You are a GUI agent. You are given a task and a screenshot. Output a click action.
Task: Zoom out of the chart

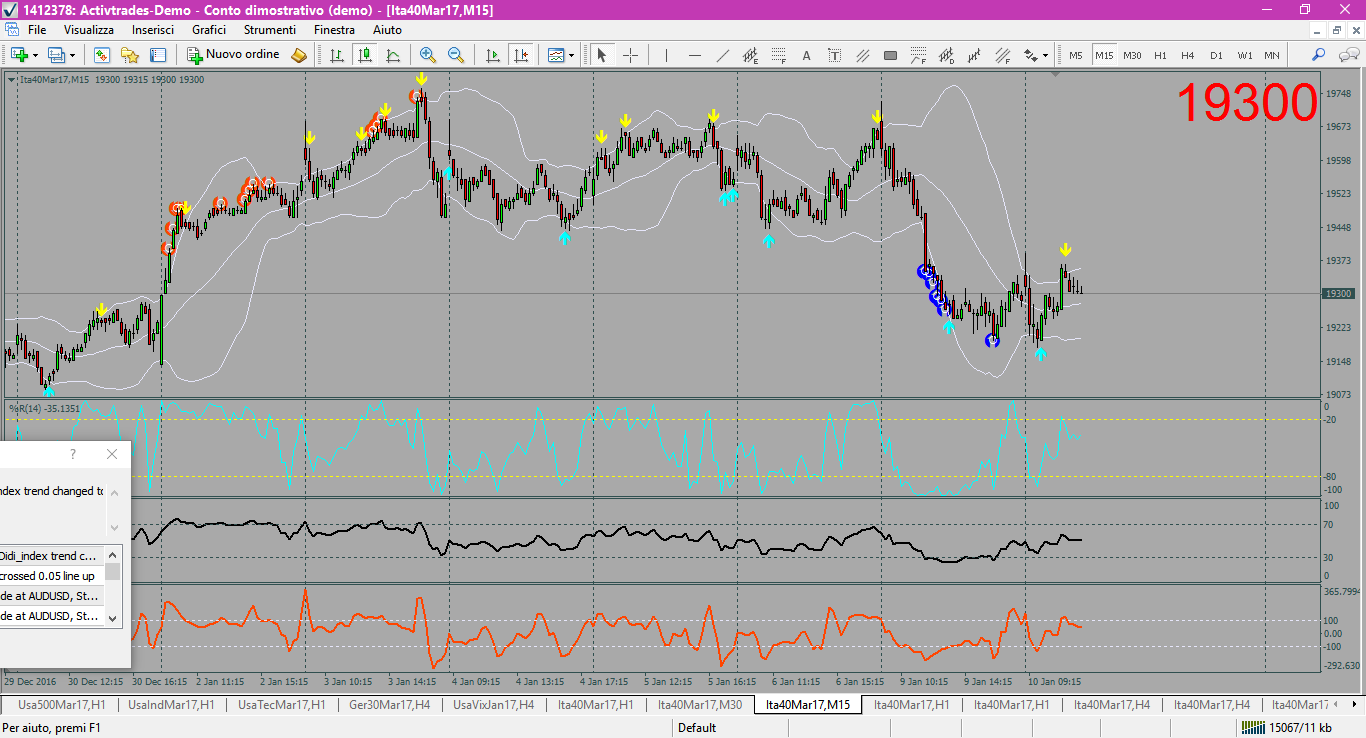point(456,55)
